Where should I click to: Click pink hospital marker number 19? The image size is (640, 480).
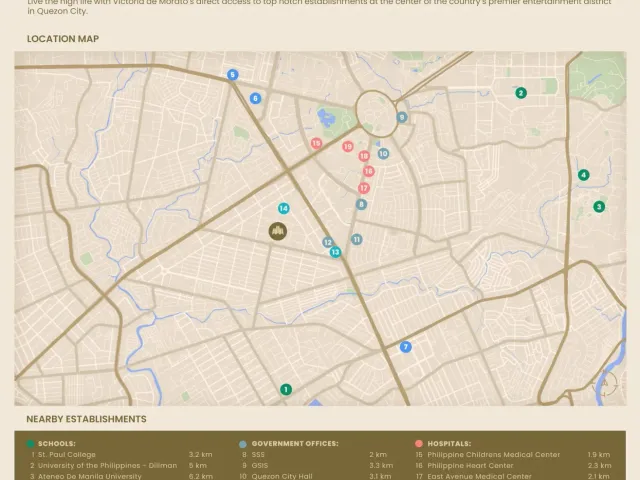(348, 147)
